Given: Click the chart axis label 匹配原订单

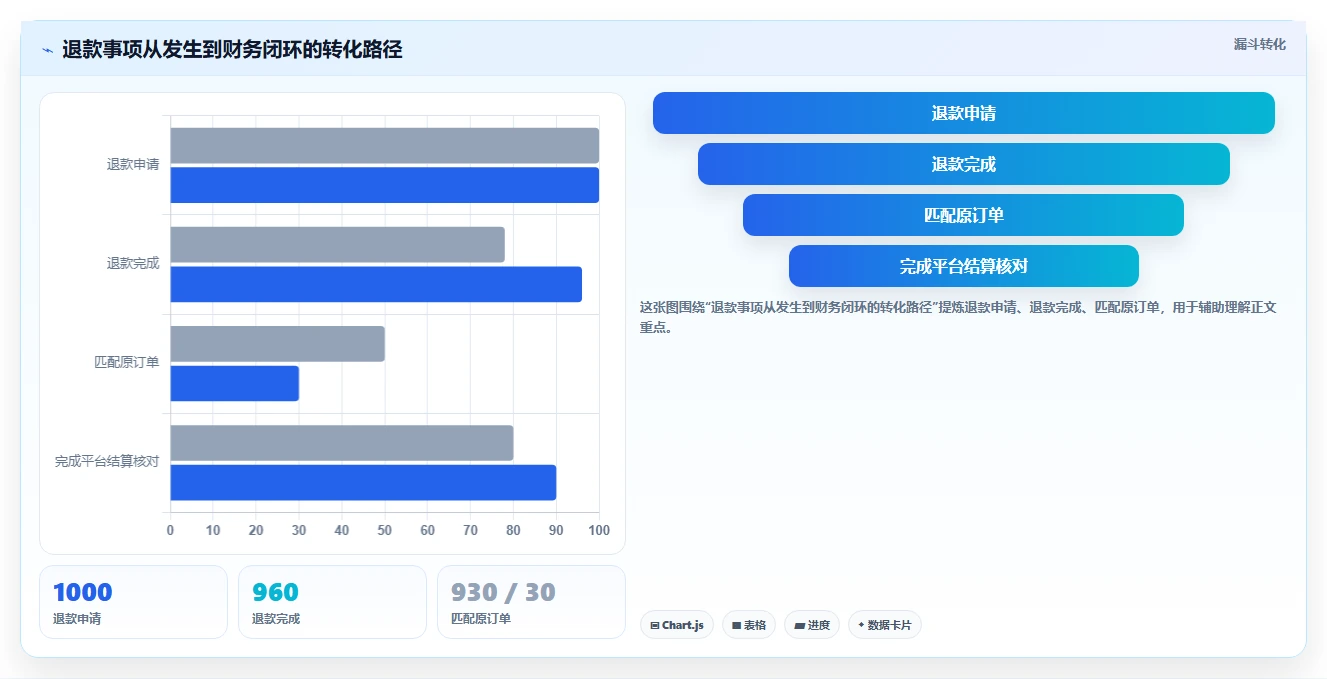Looking at the screenshot, I should coord(127,362).
